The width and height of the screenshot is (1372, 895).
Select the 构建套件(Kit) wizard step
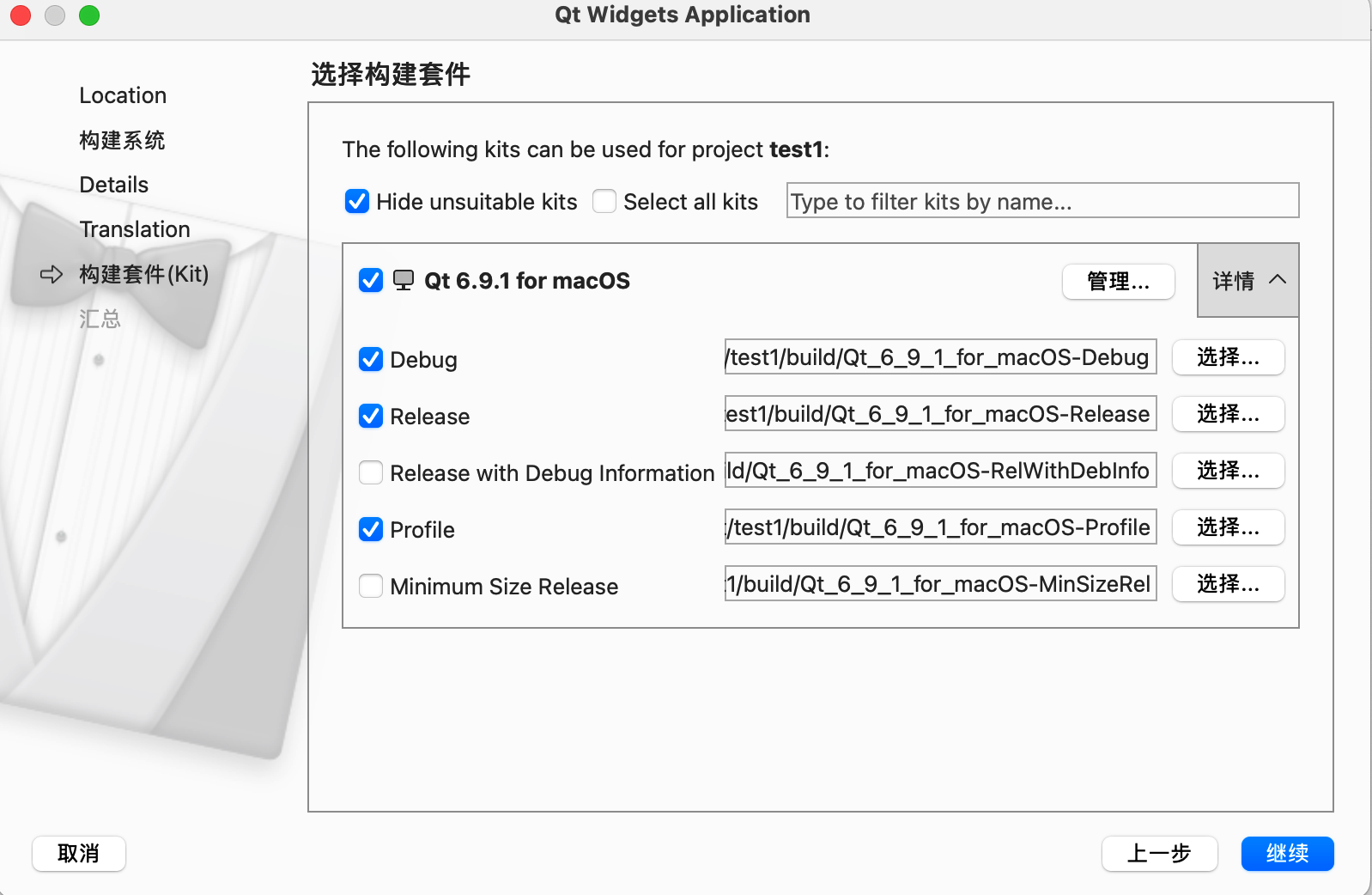coord(144,274)
